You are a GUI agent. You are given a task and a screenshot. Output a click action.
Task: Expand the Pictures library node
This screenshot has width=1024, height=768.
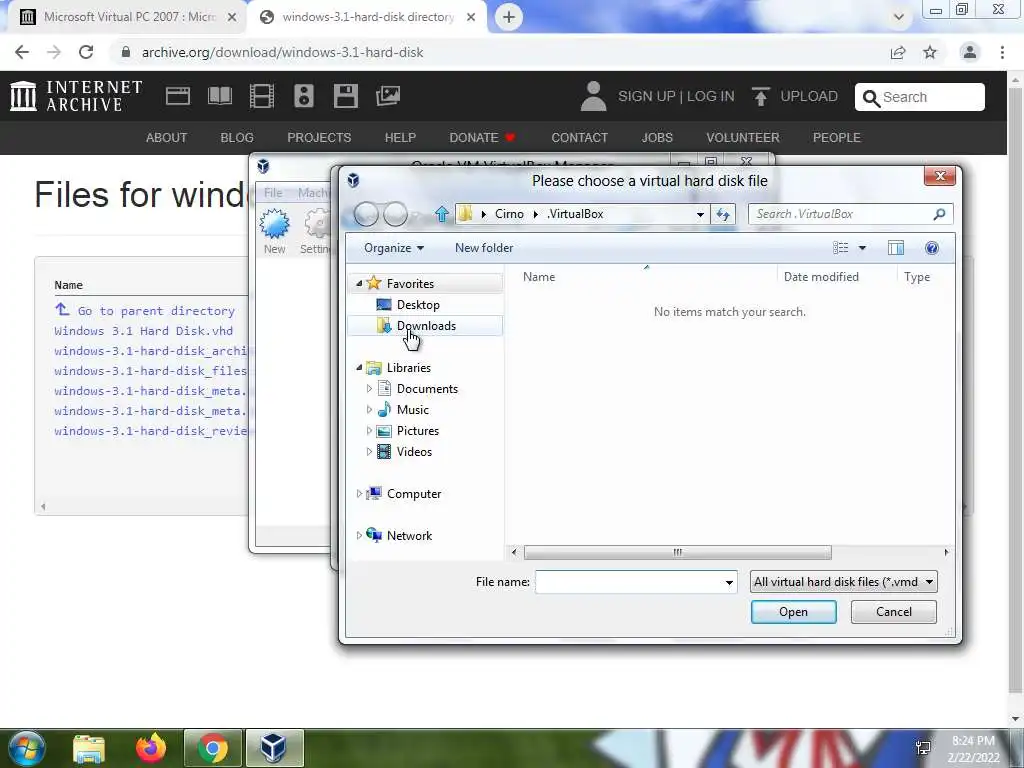point(369,430)
